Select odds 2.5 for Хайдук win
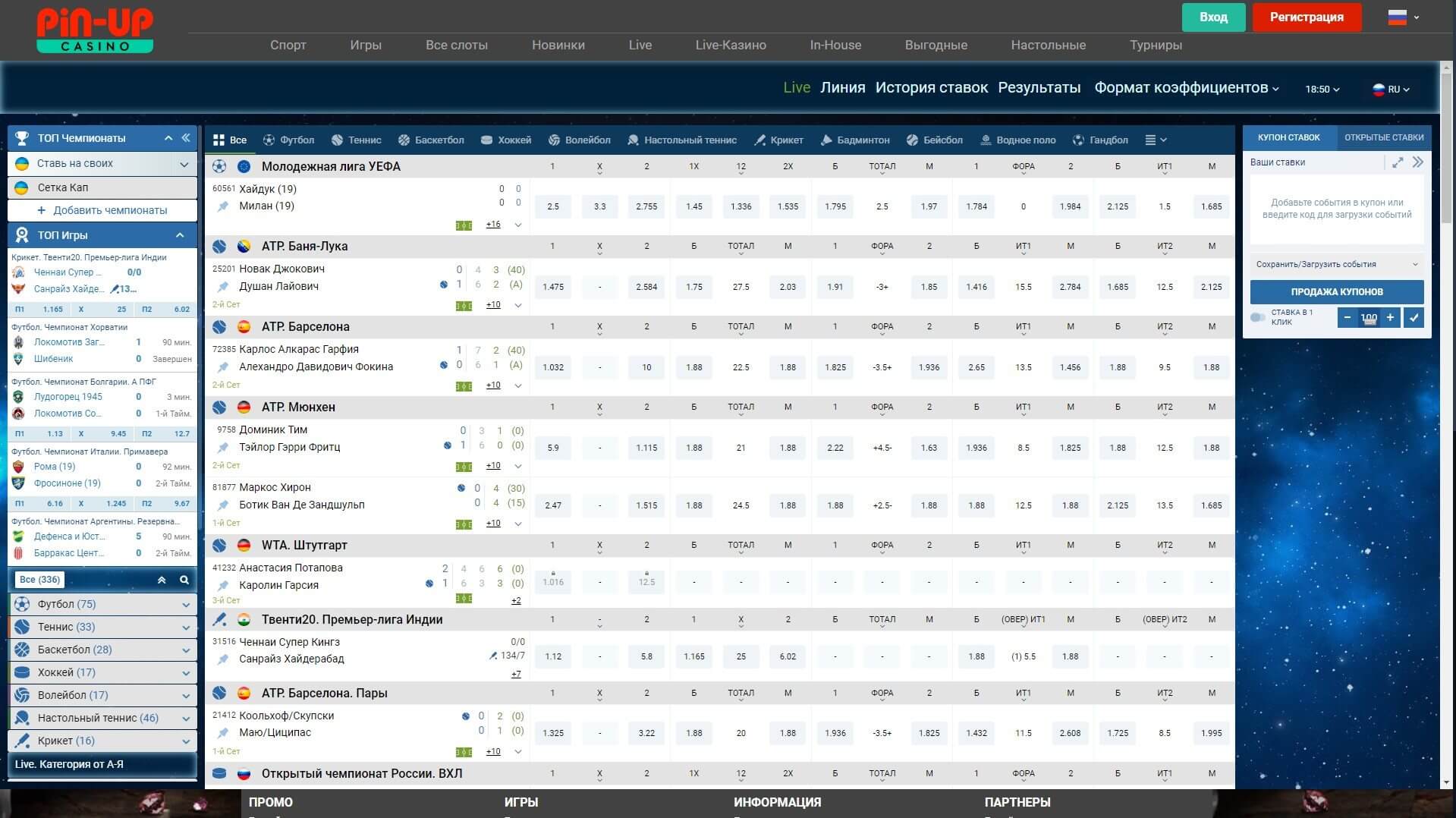 (552, 206)
